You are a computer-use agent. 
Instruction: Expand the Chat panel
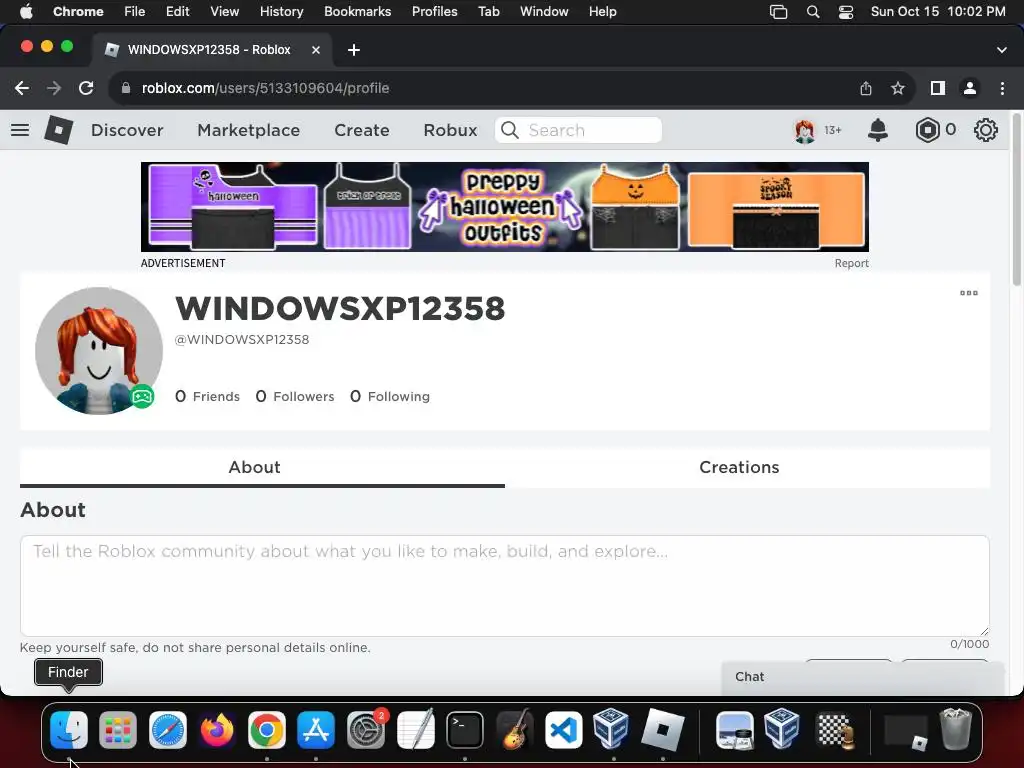[x=862, y=677]
